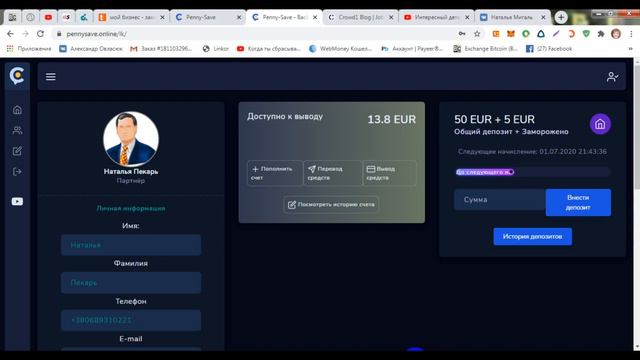This screenshot has width=640, height=360.
Task: Click the address bar URL pennysave.online
Action: tap(97, 34)
